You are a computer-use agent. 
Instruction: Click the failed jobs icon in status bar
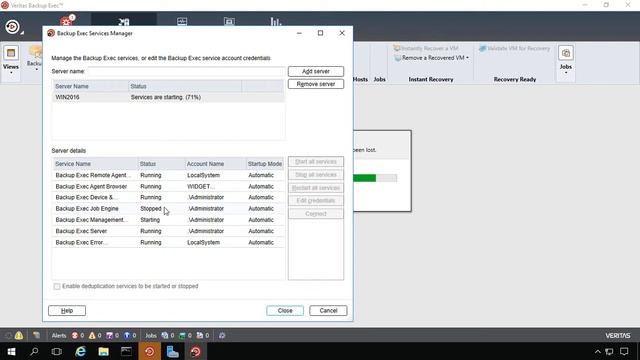(x=200, y=336)
